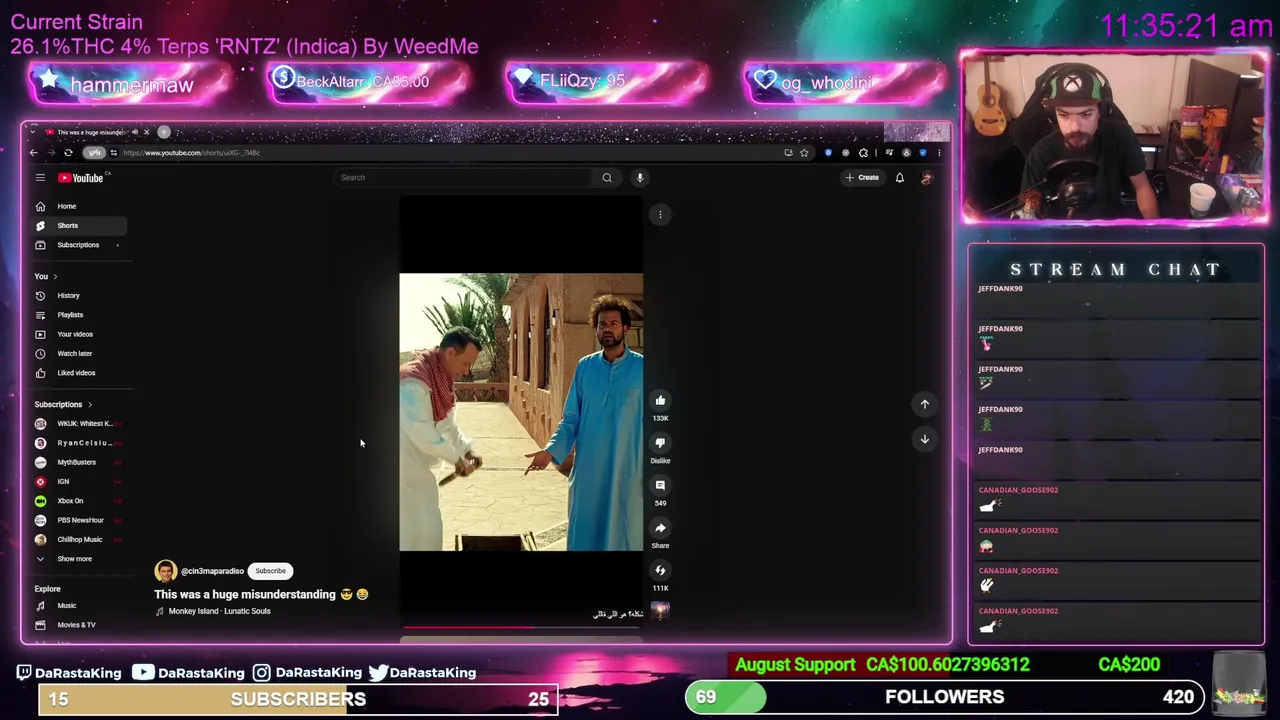Click the browser address bar URL
The image size is (1280, 720).
tap(191, 153)
